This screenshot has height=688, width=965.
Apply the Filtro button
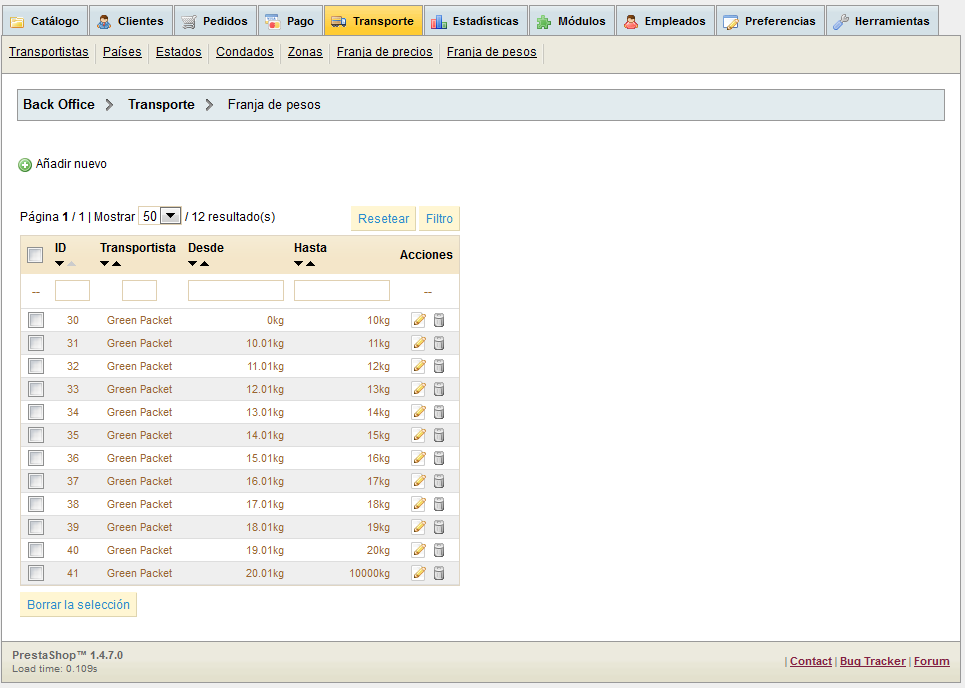439,218
